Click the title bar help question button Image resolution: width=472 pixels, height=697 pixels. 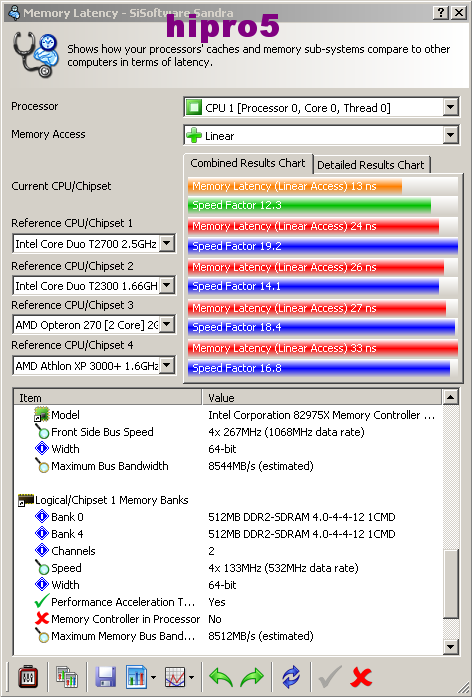tap(440, 12)
